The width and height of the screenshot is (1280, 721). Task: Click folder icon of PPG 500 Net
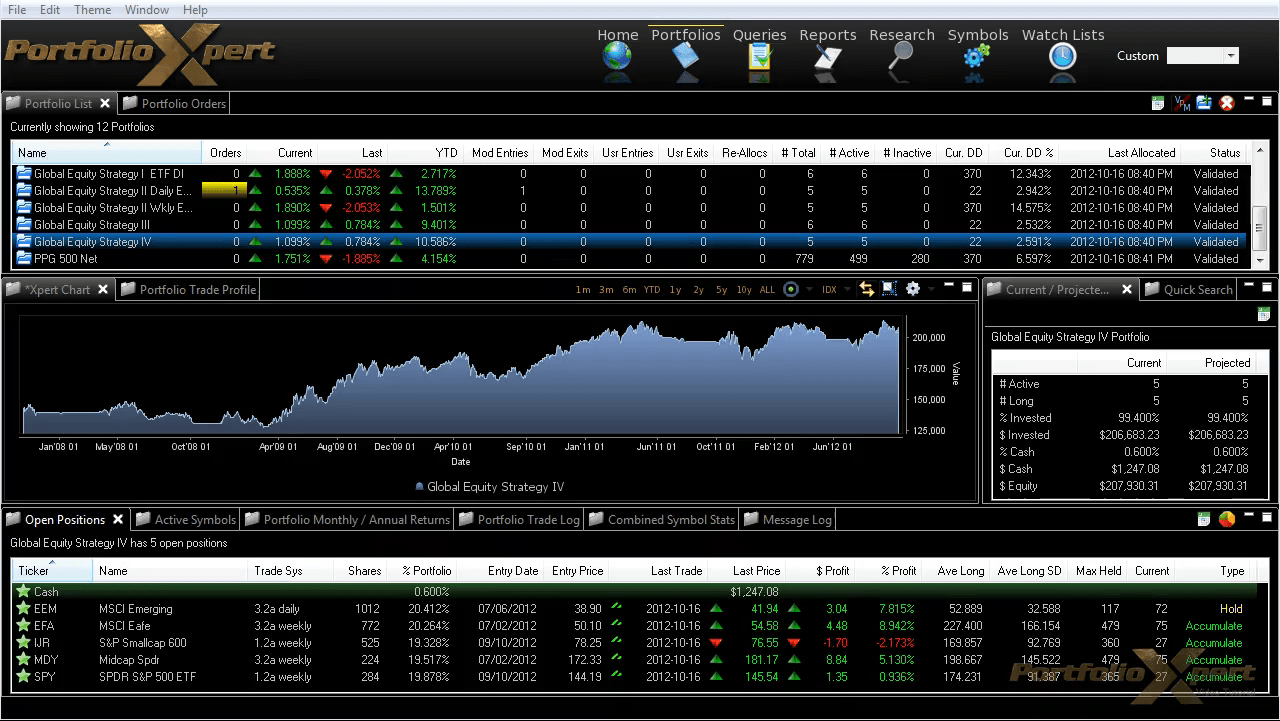click(x=24, y=258)
